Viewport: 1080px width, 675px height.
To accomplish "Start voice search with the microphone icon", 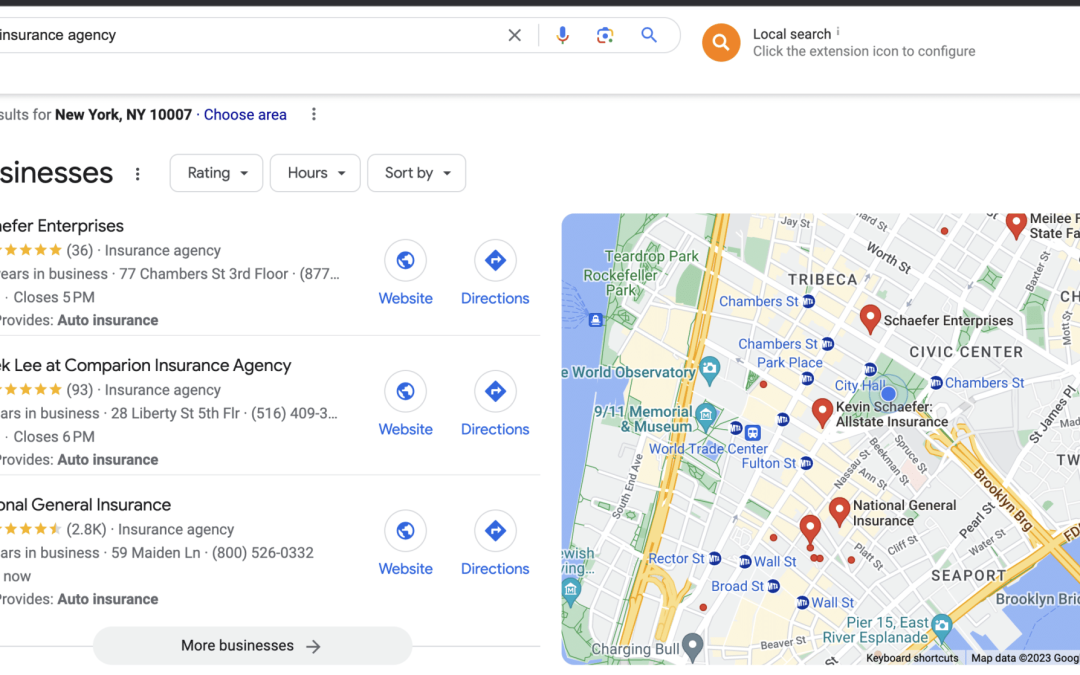I will pos(562,35).
